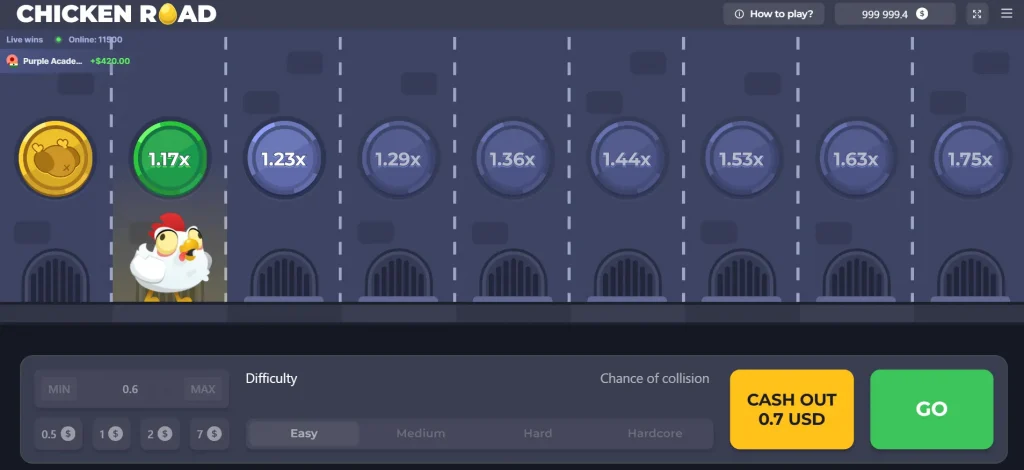Cash out 0.7 USD

click(791, 409)
